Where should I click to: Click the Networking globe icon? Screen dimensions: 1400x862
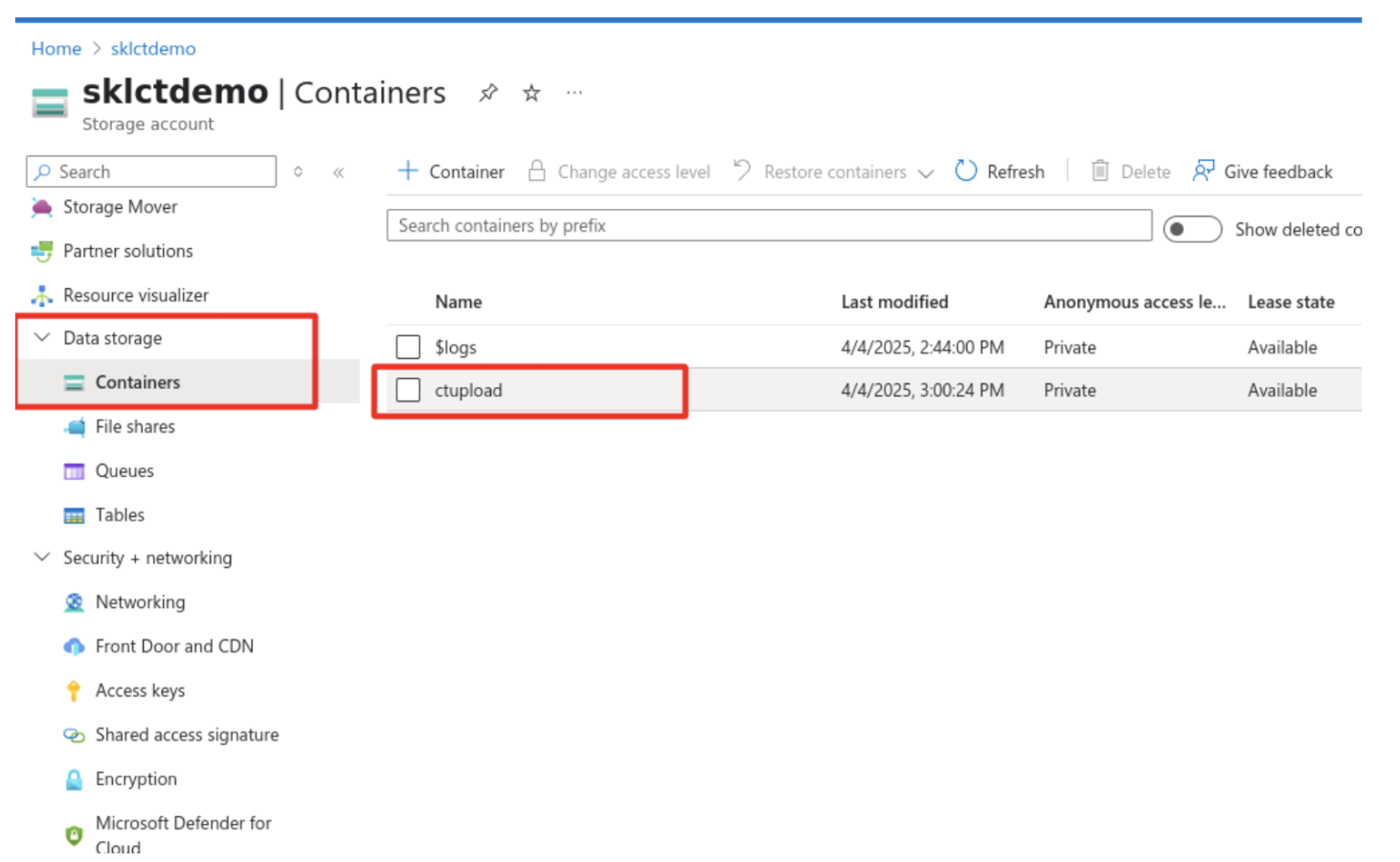click(x=74, y=602)
